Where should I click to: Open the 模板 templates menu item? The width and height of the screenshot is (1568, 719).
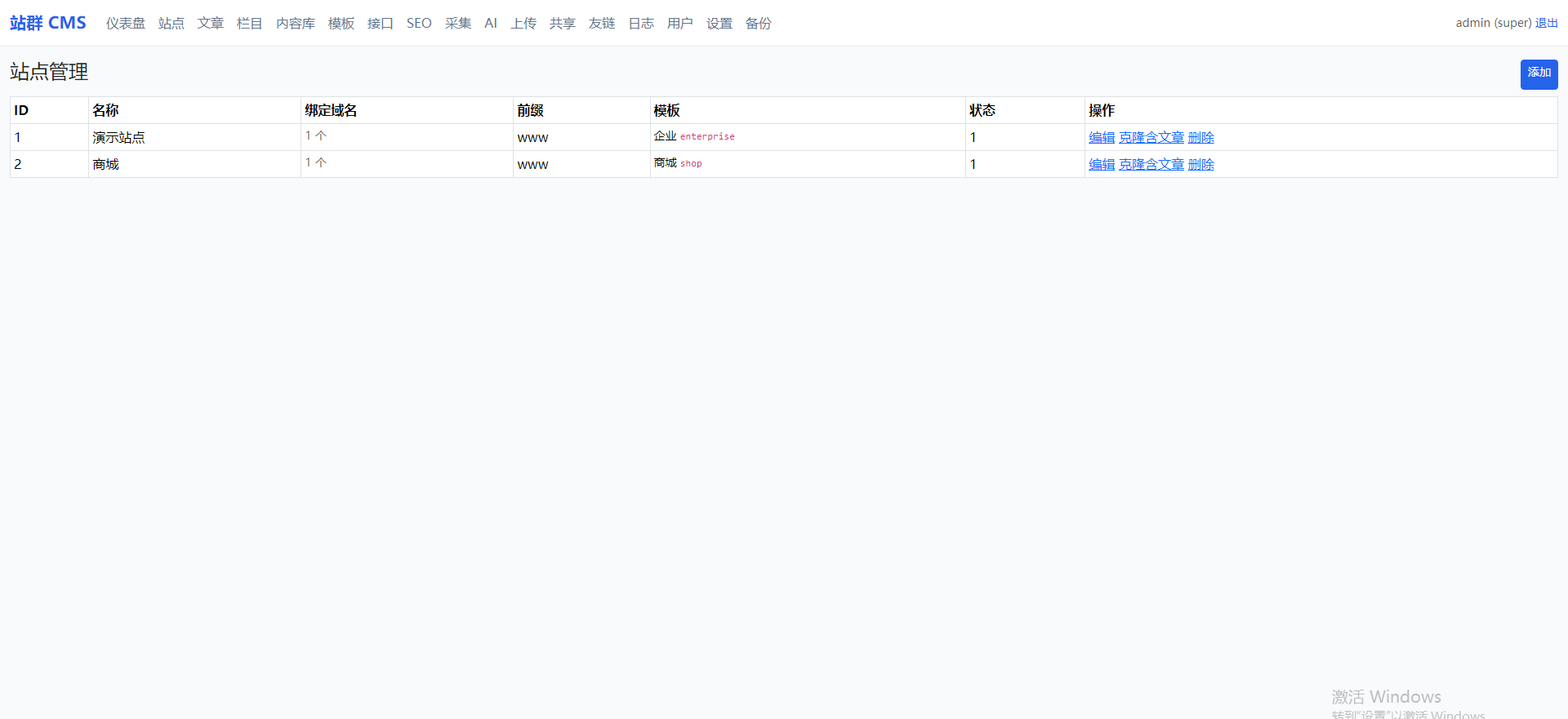click(x=341, y=24)
